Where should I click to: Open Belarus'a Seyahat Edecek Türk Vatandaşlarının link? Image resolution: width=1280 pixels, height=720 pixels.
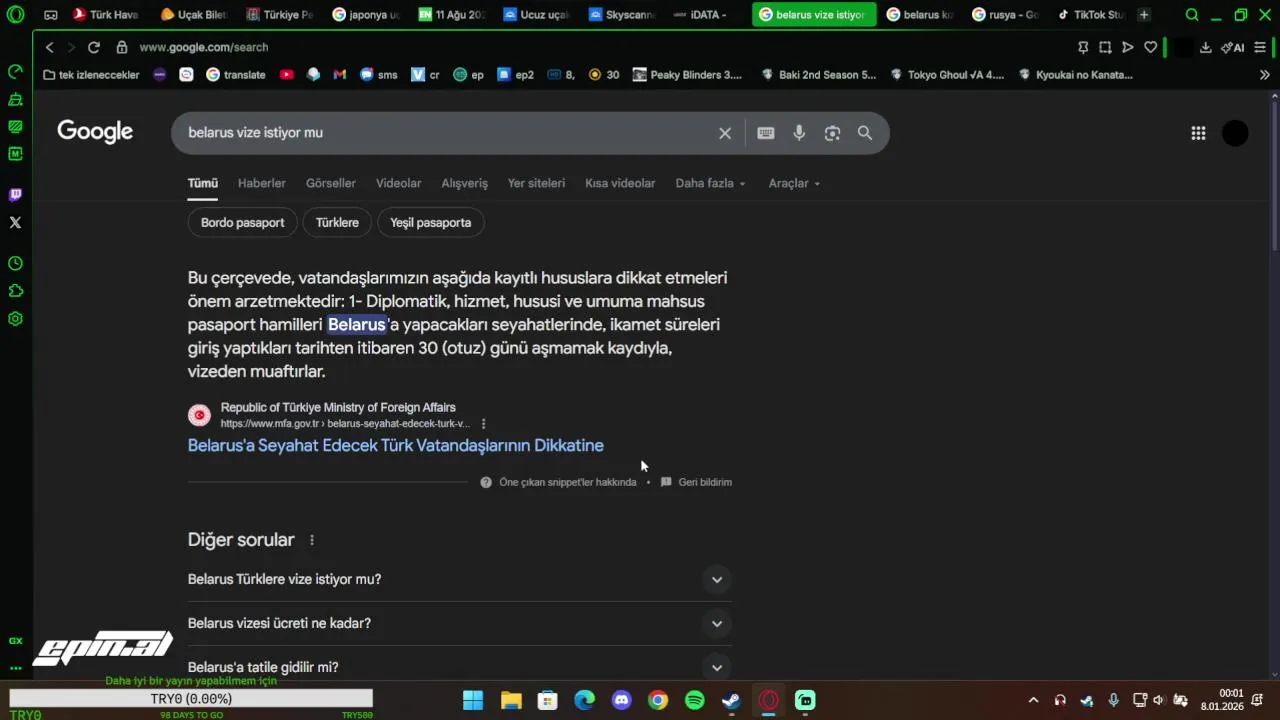(x=396, y=445)
